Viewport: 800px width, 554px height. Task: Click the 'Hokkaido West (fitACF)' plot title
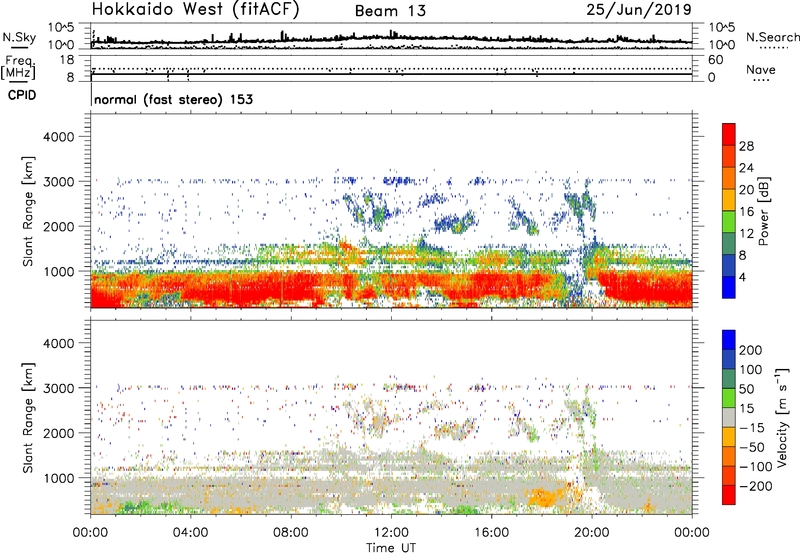(x=195, y=10)
